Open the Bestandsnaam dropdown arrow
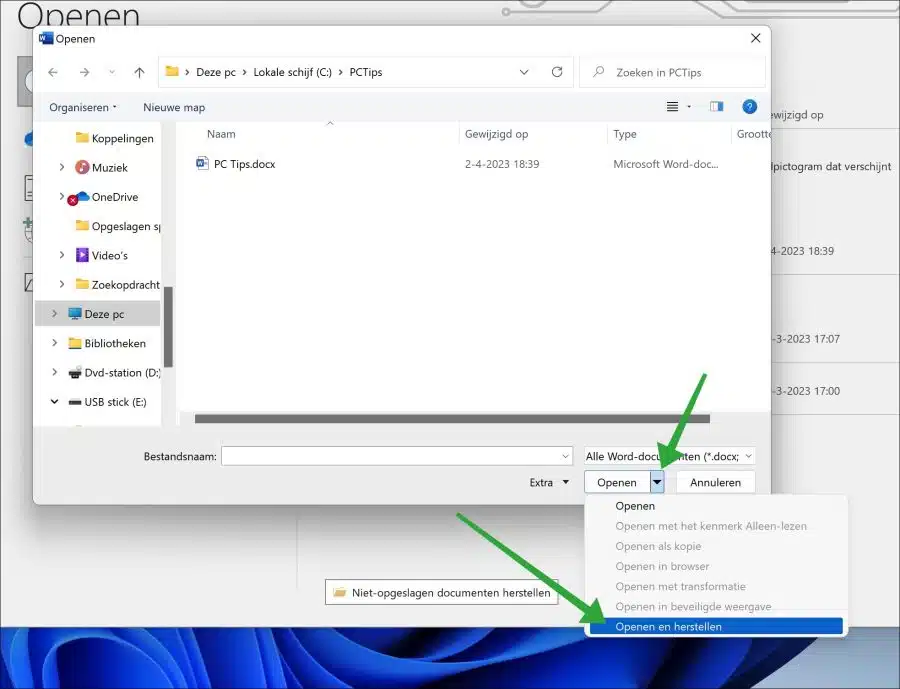 (565, 456)
